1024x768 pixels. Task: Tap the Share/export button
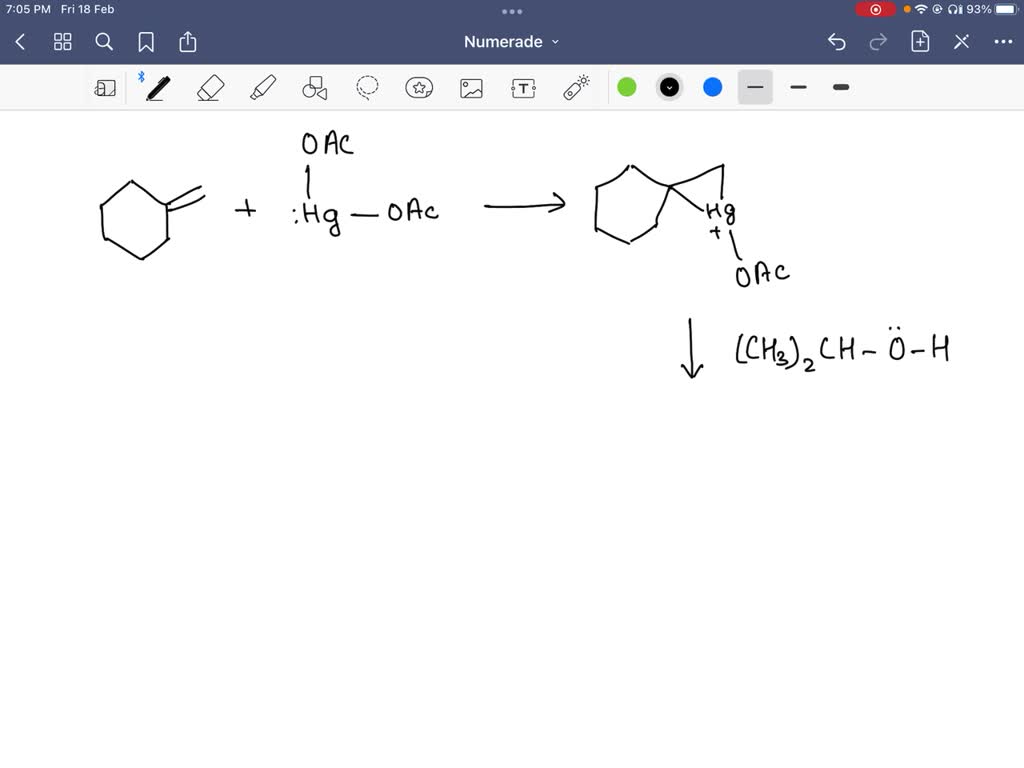188,42
